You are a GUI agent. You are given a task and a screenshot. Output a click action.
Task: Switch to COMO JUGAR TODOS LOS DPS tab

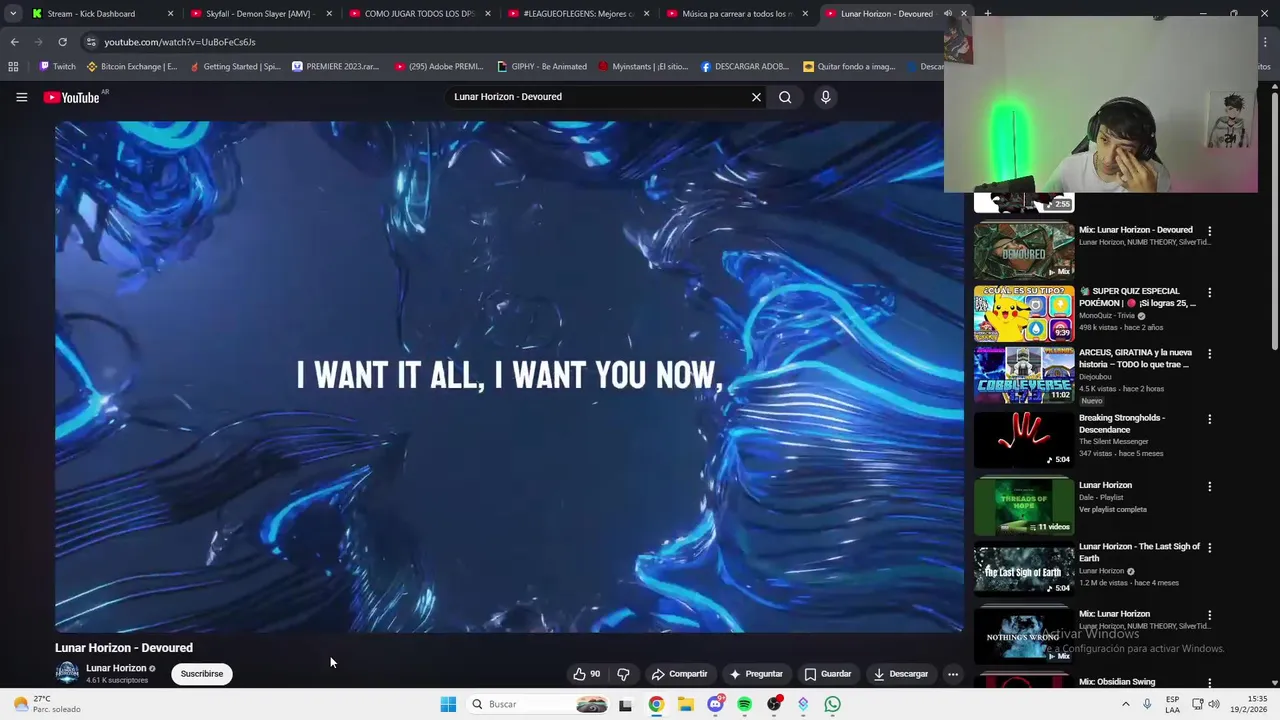421,14
